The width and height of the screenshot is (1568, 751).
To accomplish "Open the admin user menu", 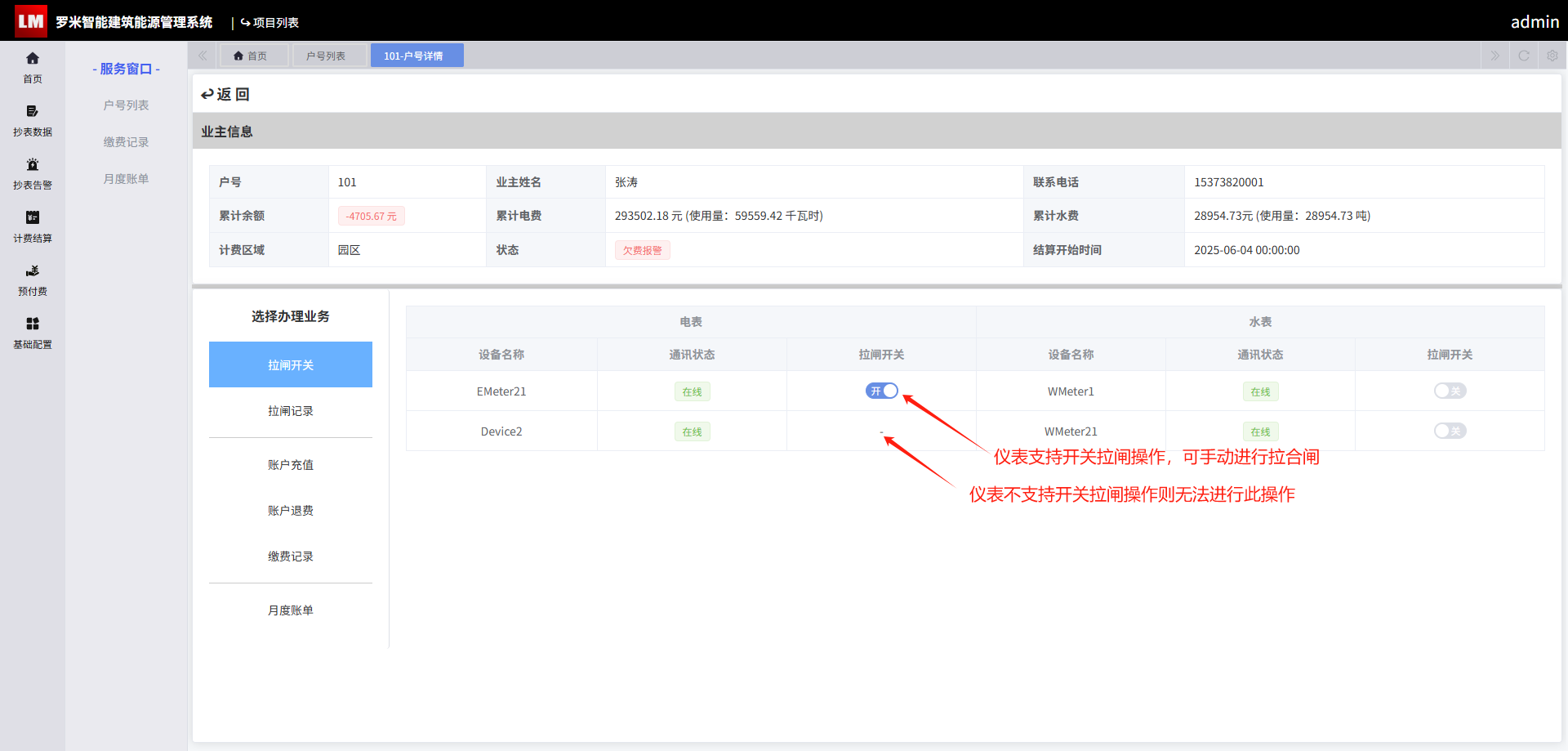I will tap(1535, 22).
